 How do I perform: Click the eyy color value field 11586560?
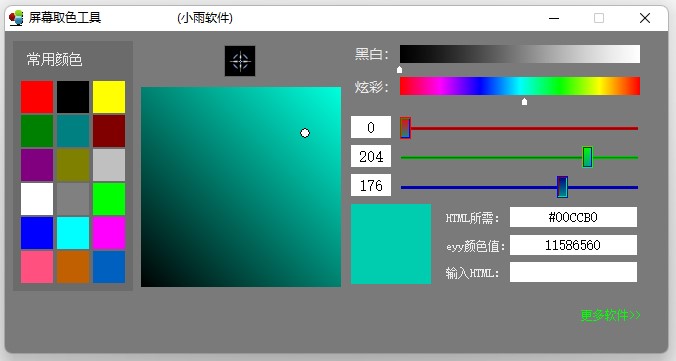coord(573,245)
